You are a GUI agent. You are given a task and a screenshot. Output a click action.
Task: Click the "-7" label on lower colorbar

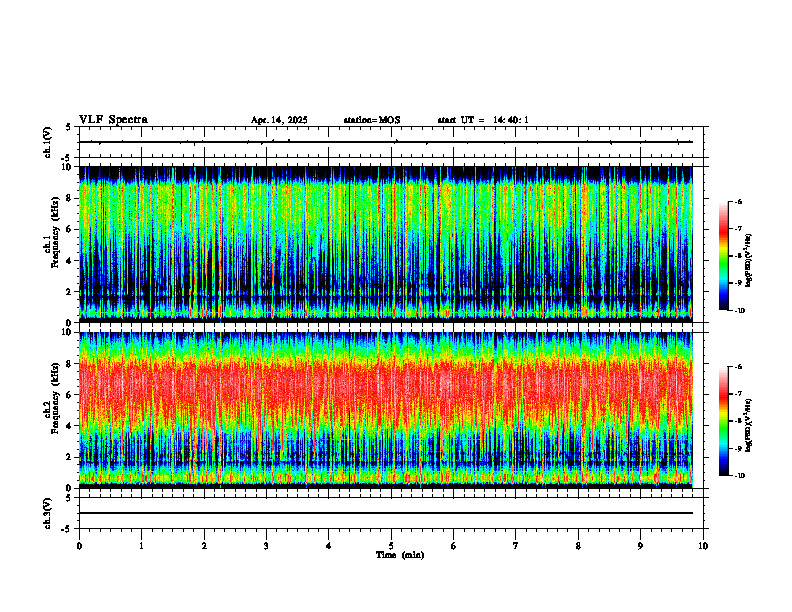(738, 394)
